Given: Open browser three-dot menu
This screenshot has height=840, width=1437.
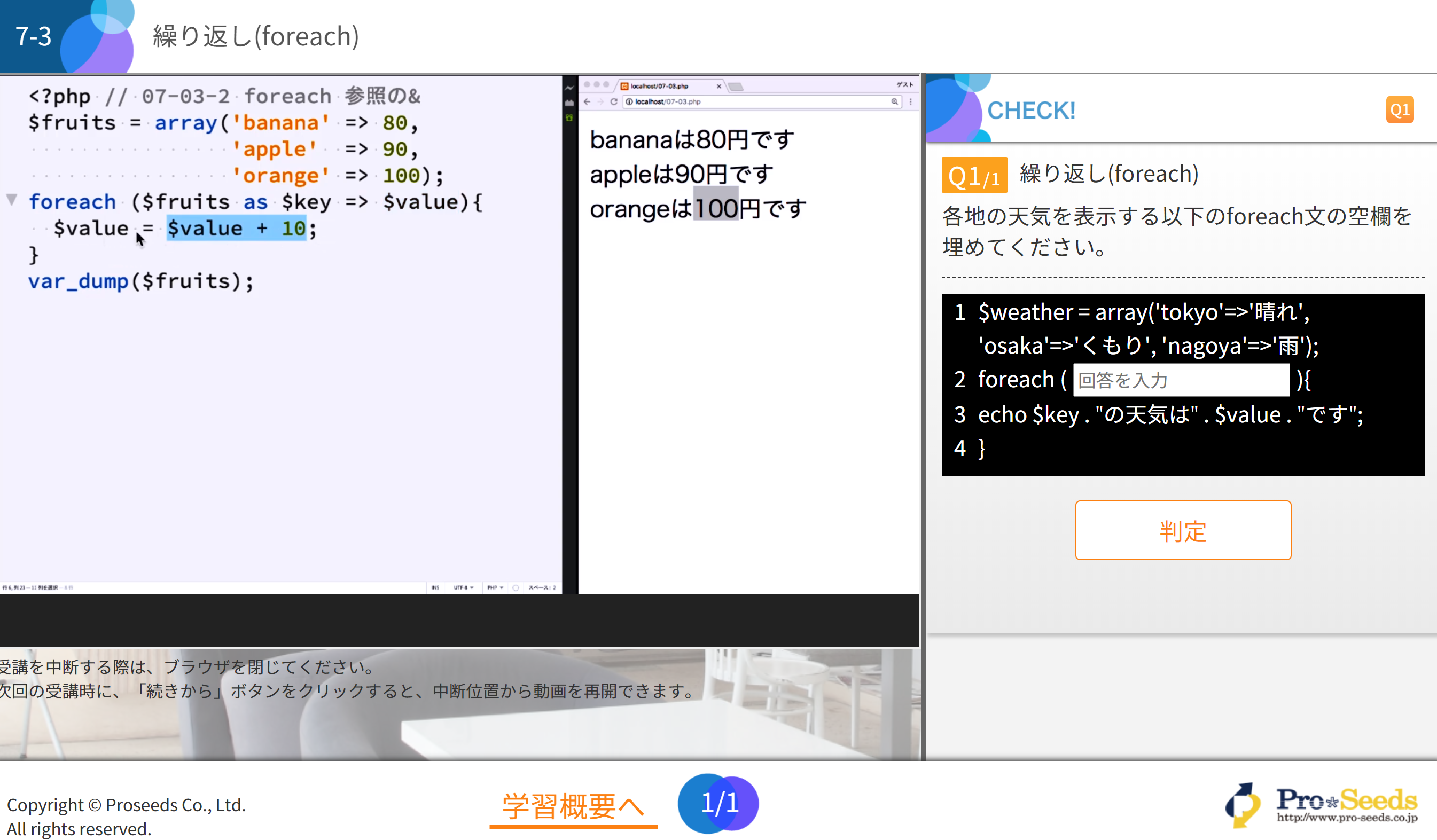Looking at the screenshot, I should coord(911,102).
